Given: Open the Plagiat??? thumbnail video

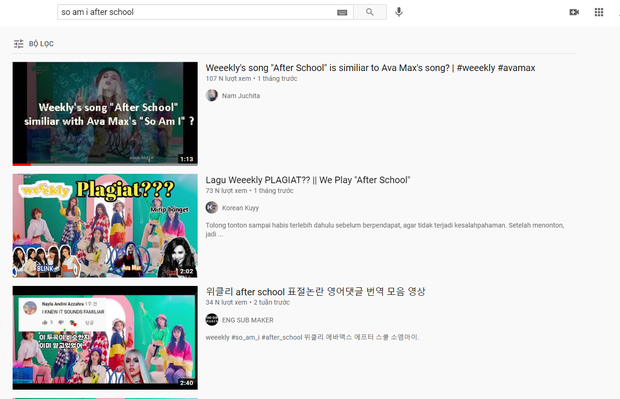Looking at the screenshot, I should point(105,226).
